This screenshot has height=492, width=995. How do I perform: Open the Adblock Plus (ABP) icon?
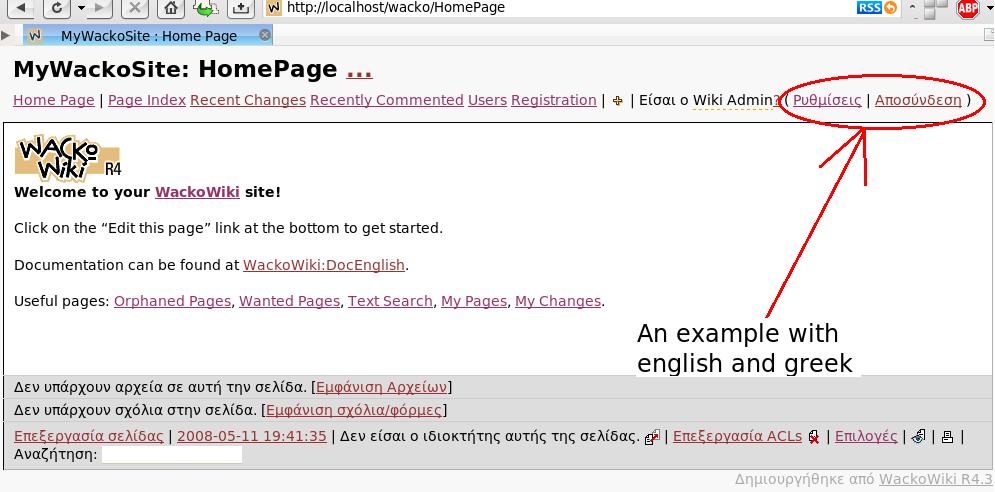click(x=967, y=8)
